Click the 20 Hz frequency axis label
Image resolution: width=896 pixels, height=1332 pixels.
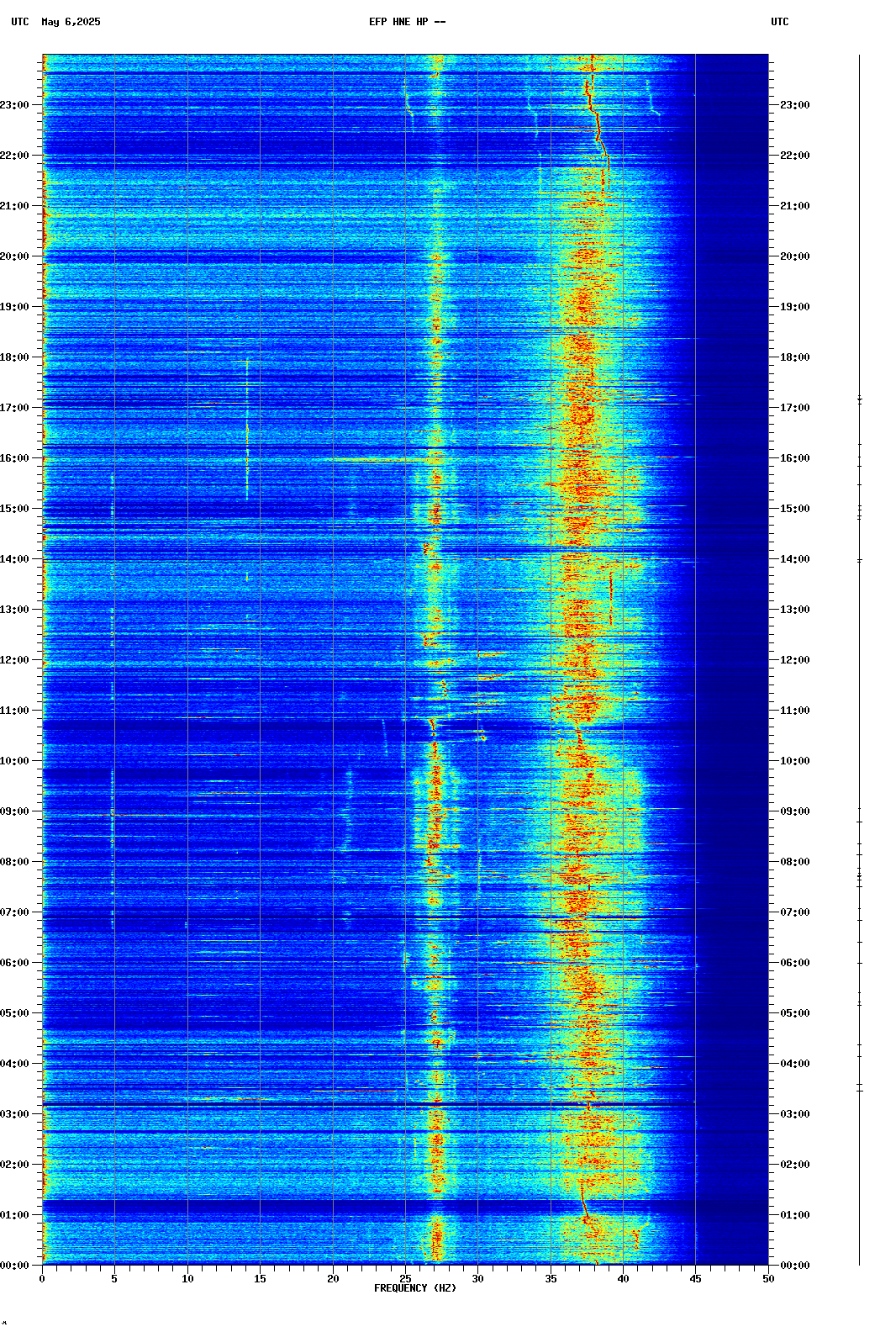(333, 1279)
